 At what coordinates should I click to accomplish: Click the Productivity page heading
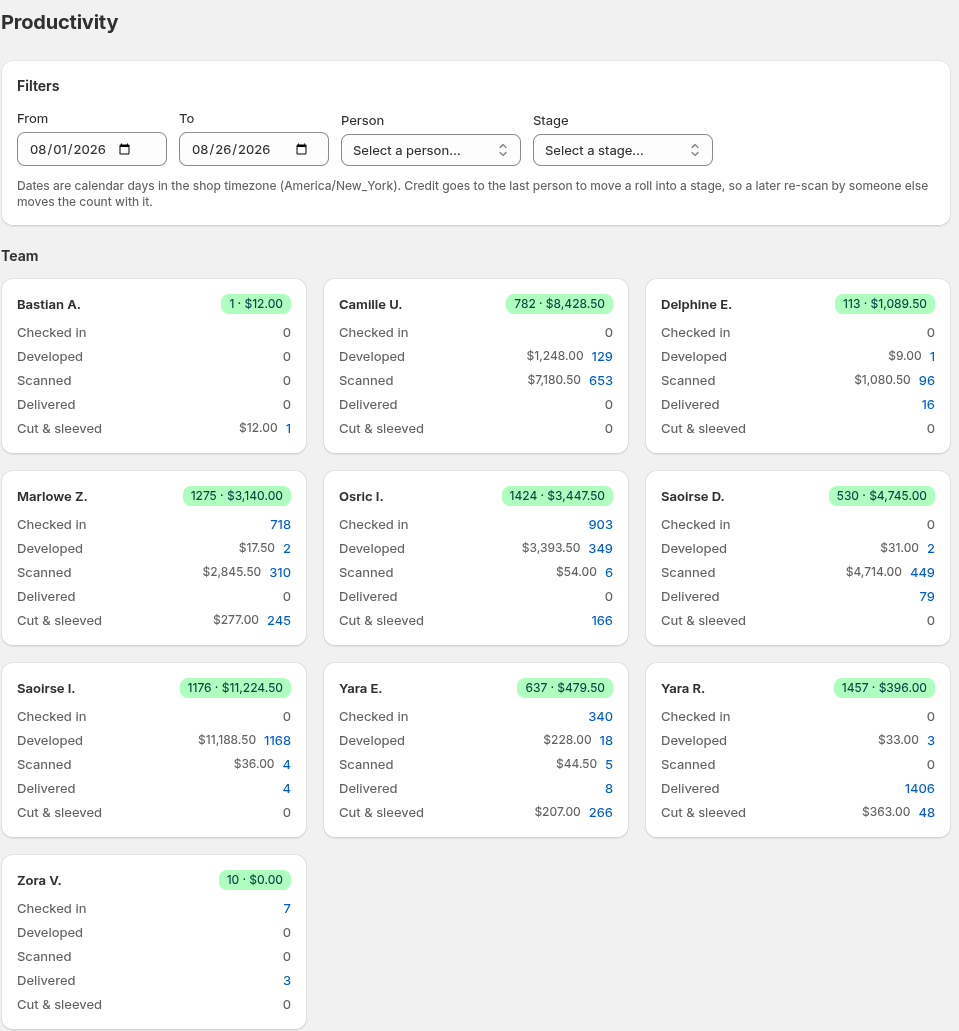point(59,22)
